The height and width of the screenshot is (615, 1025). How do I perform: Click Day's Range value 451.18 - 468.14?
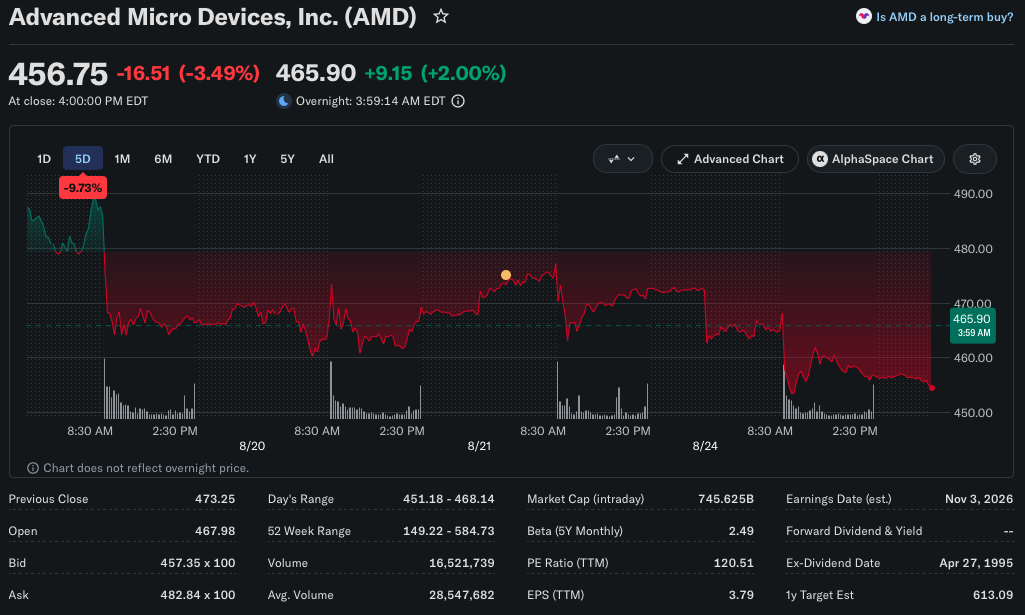[x=448, y=499]
